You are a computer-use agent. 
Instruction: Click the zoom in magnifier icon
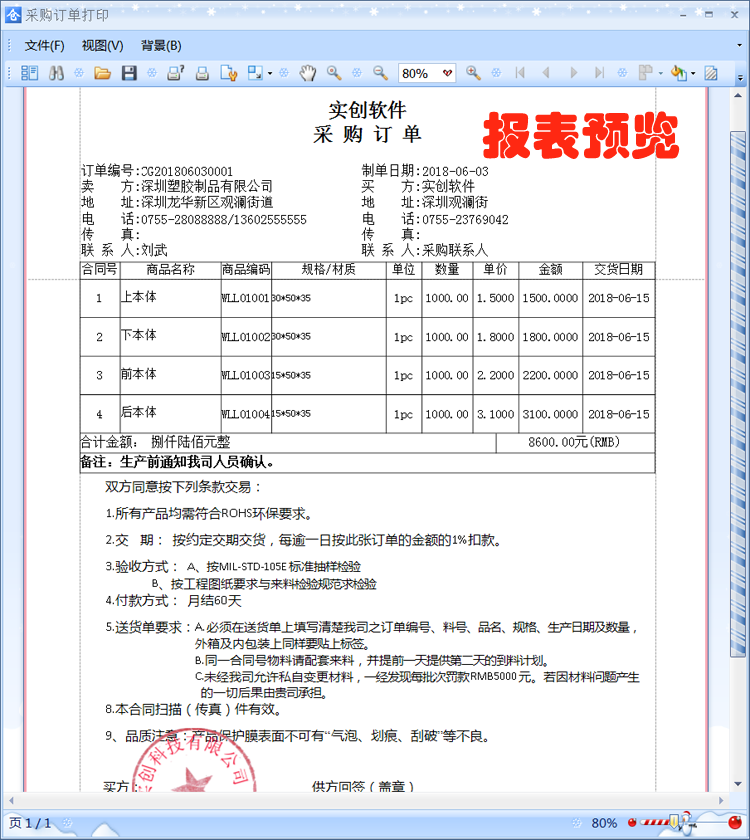pos(473,73)
